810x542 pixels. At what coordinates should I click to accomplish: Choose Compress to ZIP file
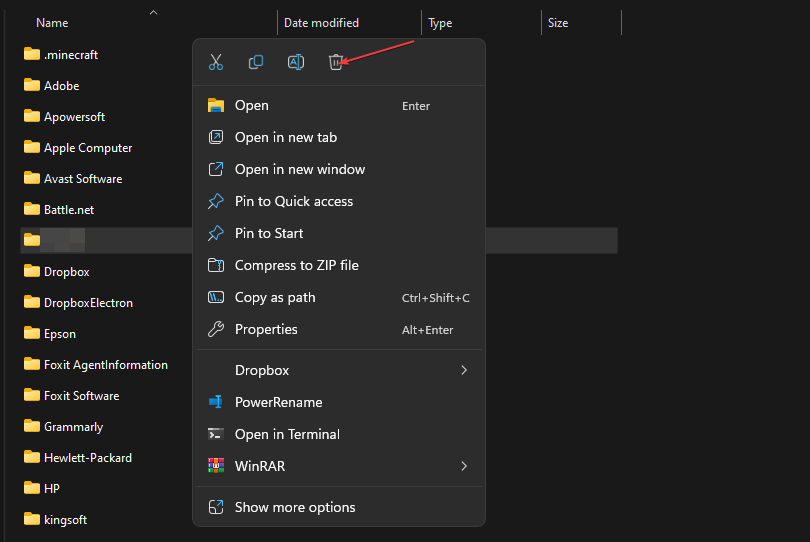point(339,266)
